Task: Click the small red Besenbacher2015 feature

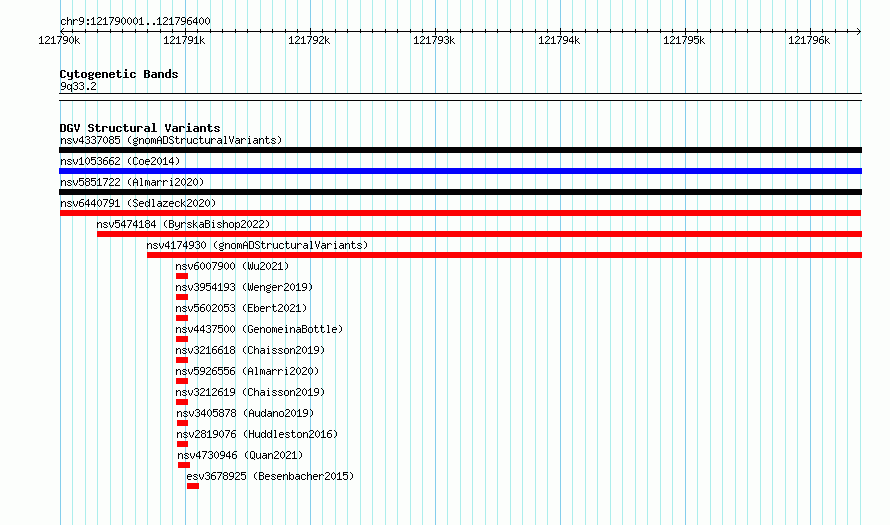Action: coord(193,486)
